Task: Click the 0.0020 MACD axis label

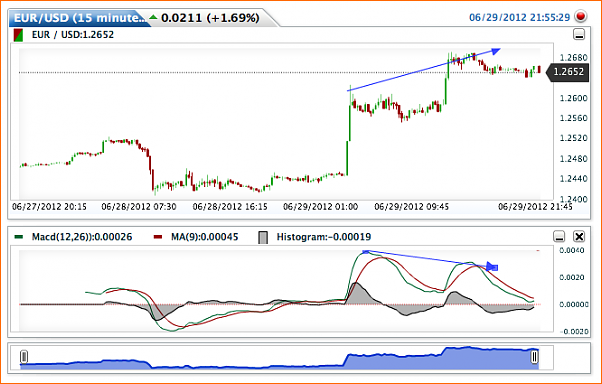Action: [572, 277]
